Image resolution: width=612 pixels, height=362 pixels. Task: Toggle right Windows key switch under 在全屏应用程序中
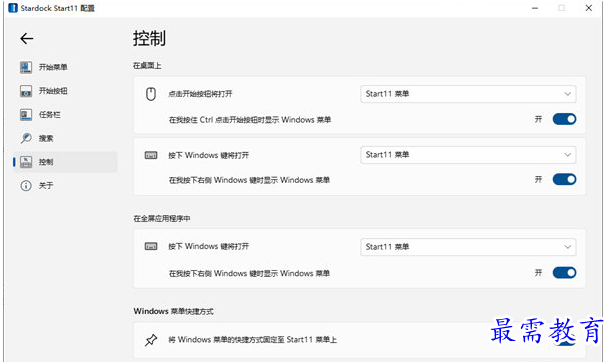pos(564,273)
